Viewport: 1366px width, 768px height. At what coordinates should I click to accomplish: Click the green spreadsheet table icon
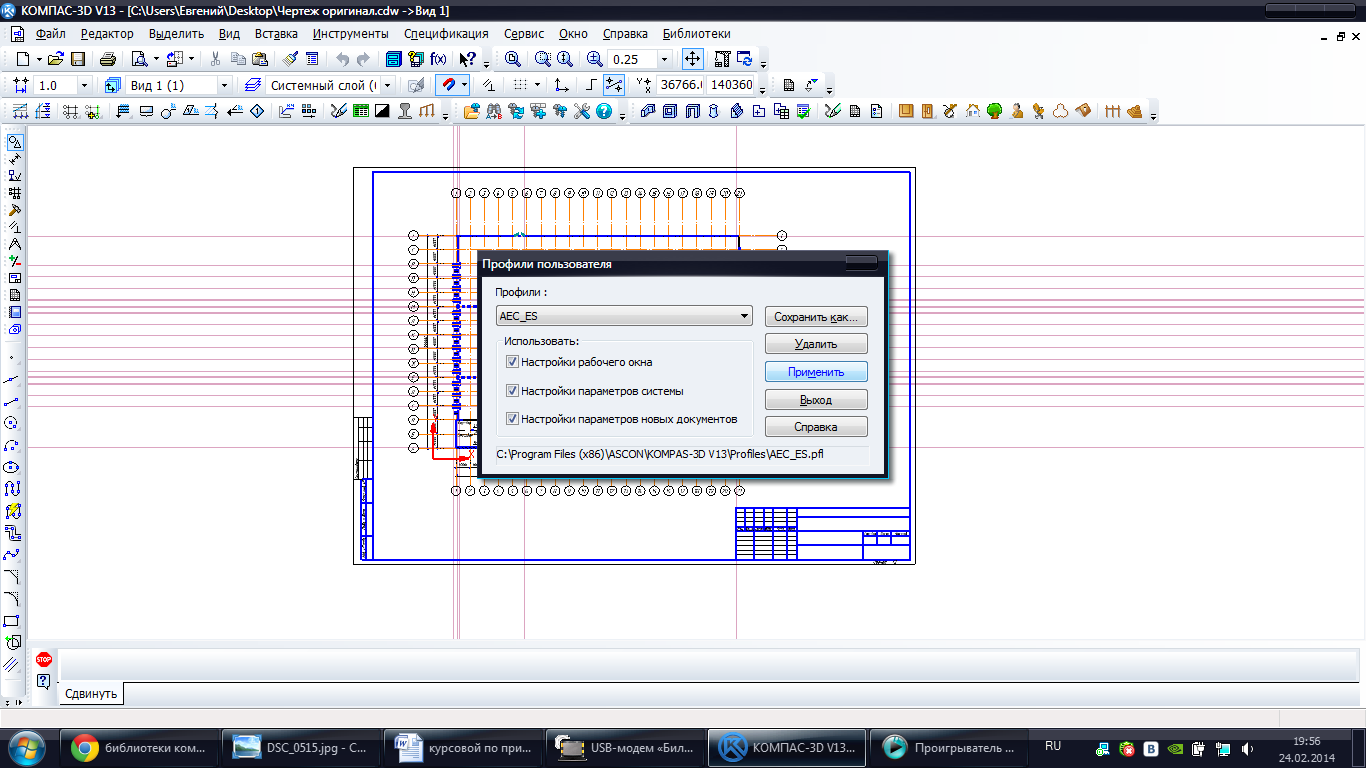(x=360, y=111)
